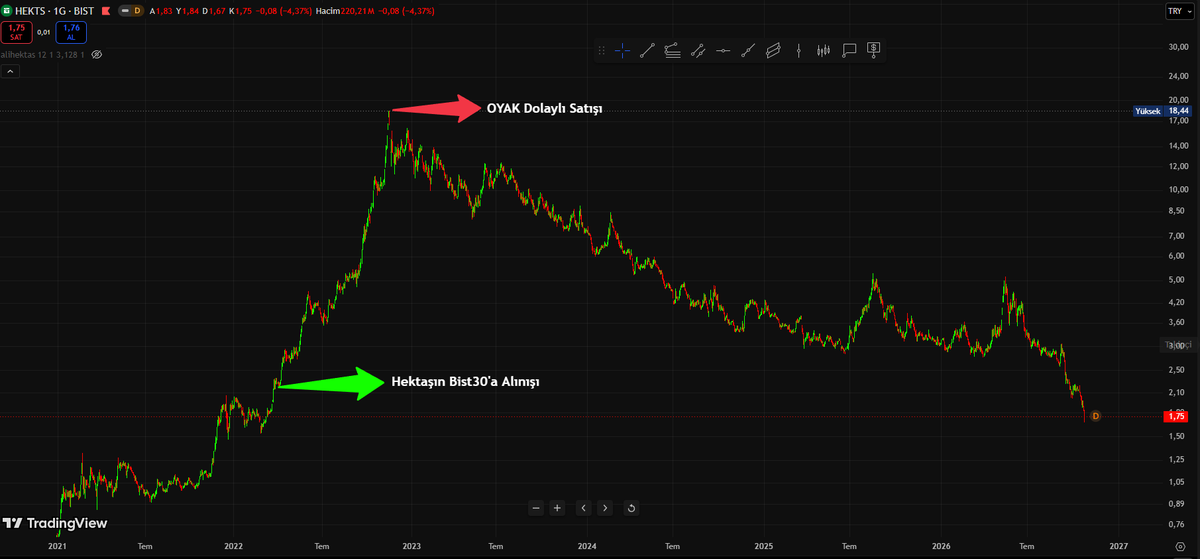The width and height of the screenshot is (1200, 559).
Task: Select the parallel channel box tool
Action: coord(773,50)
